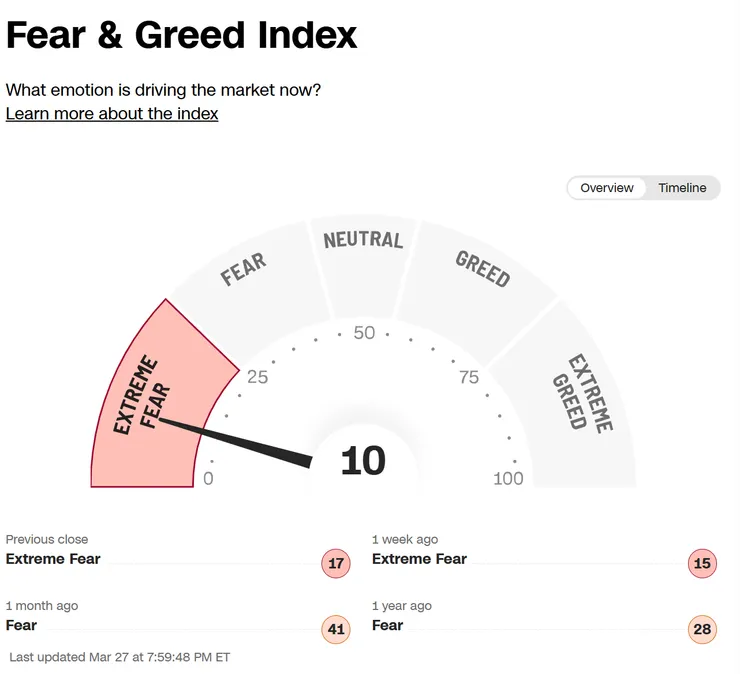Screen dimensions: 740x674
Task: Switch to the Overview view
Action: (607, 188)
